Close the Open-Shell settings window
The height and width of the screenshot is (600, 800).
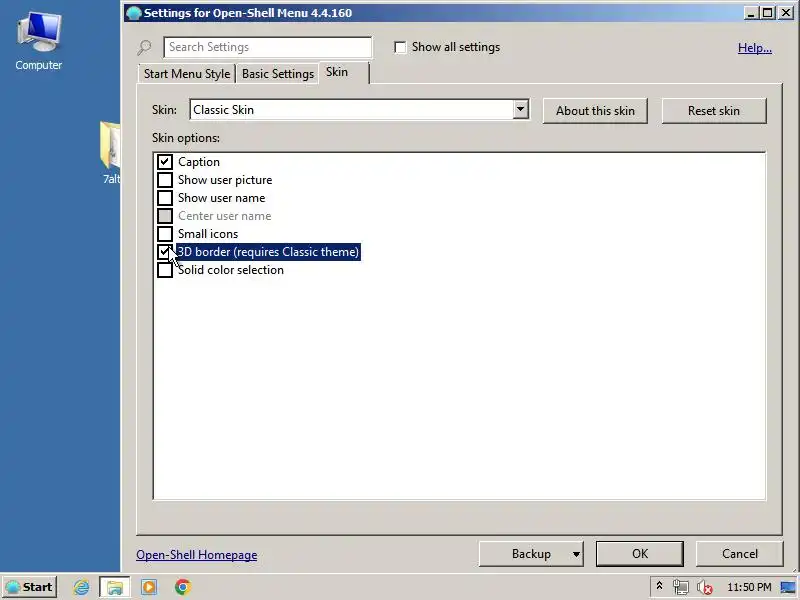786,13
